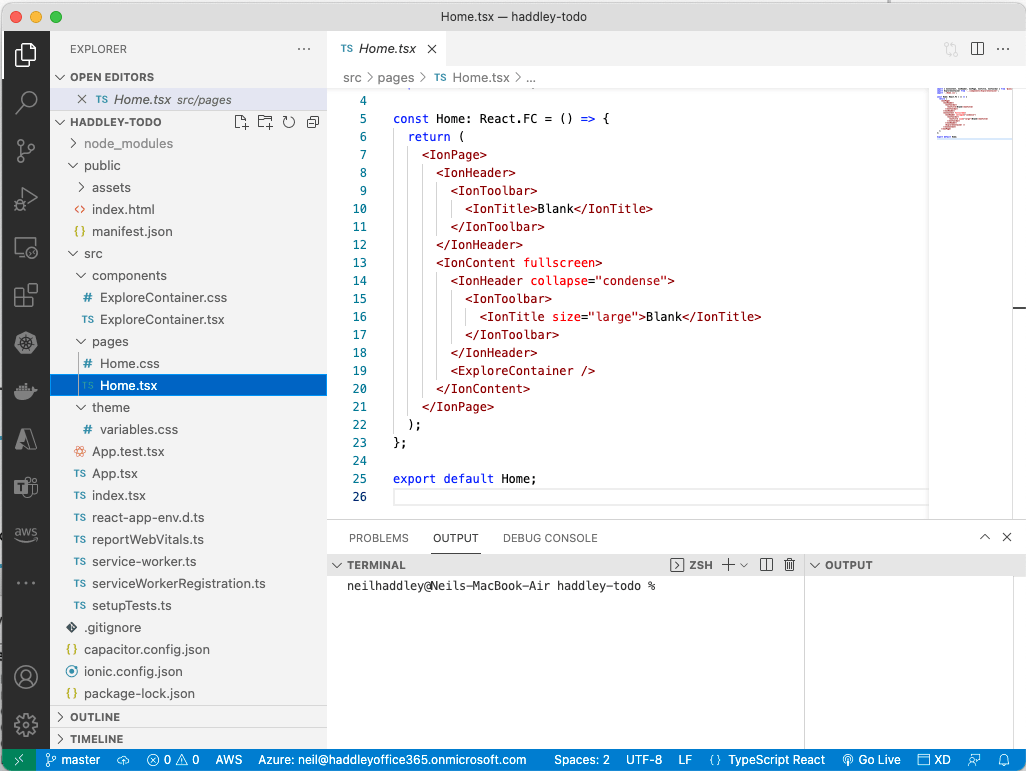Open the Source Control view
This screenshot has width=1026, height=771.
(26, 151)
